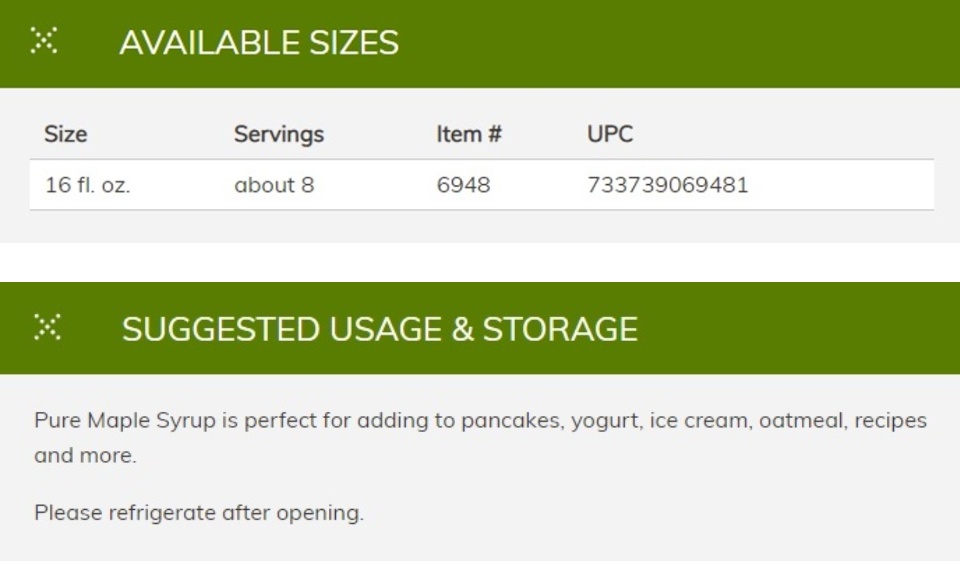Click the AVAILABLE SIZES header title
960x584 pixels.
259,43
